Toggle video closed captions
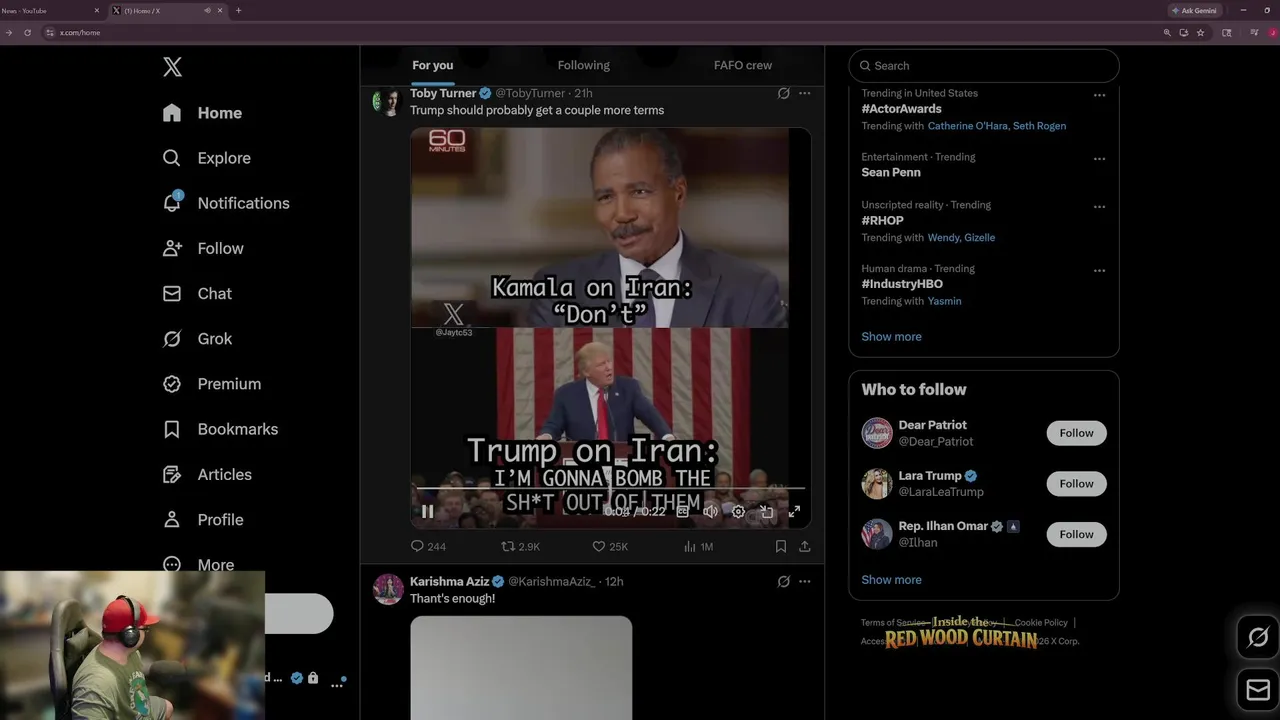 [x=683, y=512]
